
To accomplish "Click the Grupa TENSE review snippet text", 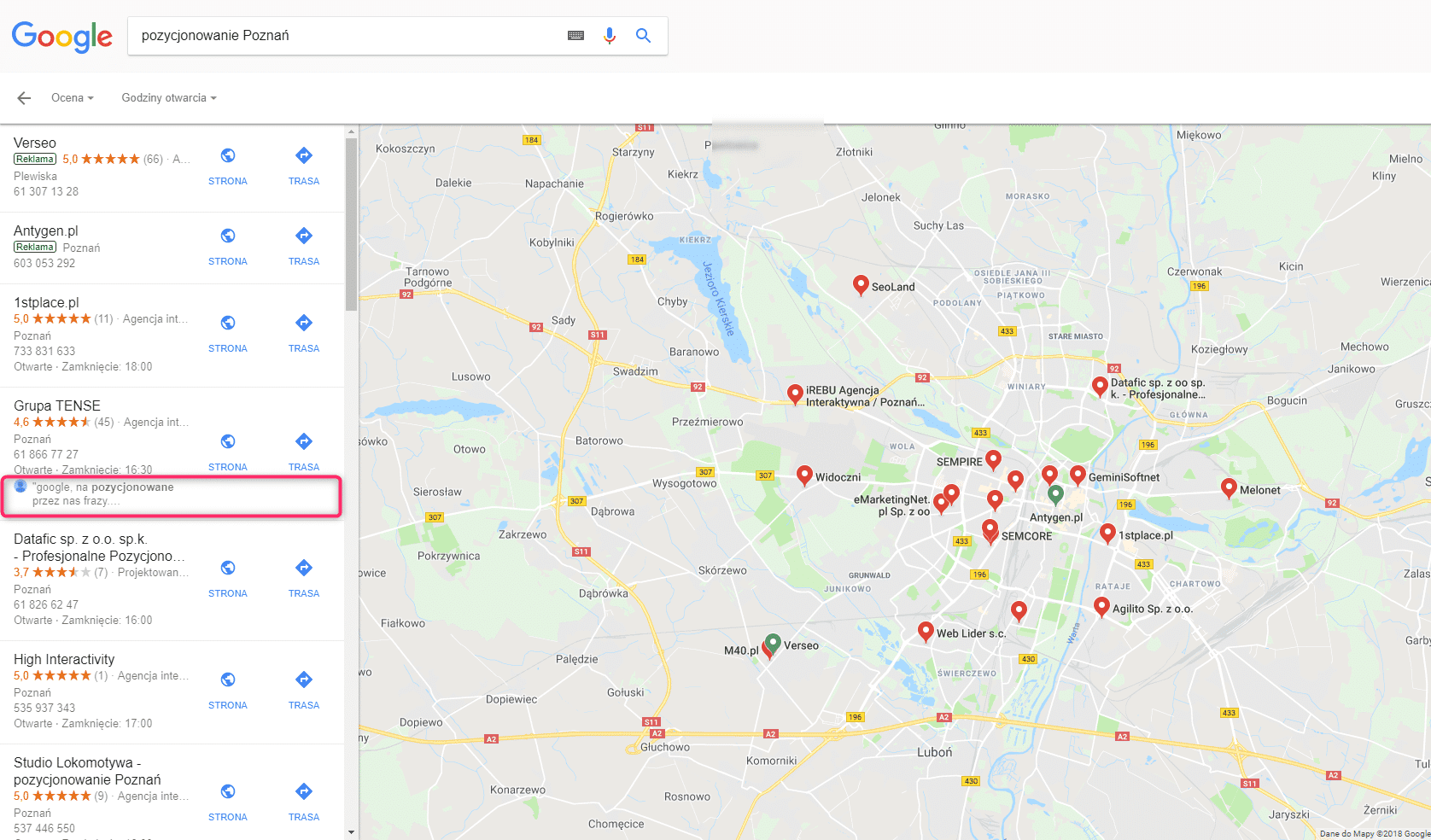I will click(102, 494).
